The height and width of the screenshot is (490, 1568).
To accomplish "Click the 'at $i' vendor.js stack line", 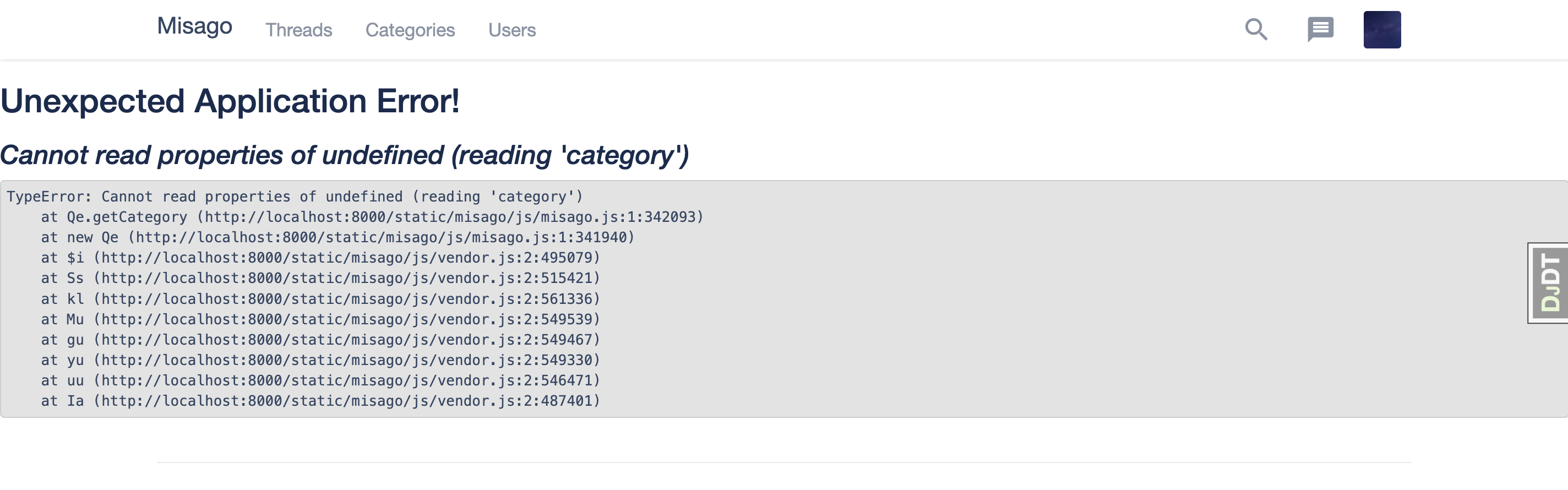I will [320, 258].
